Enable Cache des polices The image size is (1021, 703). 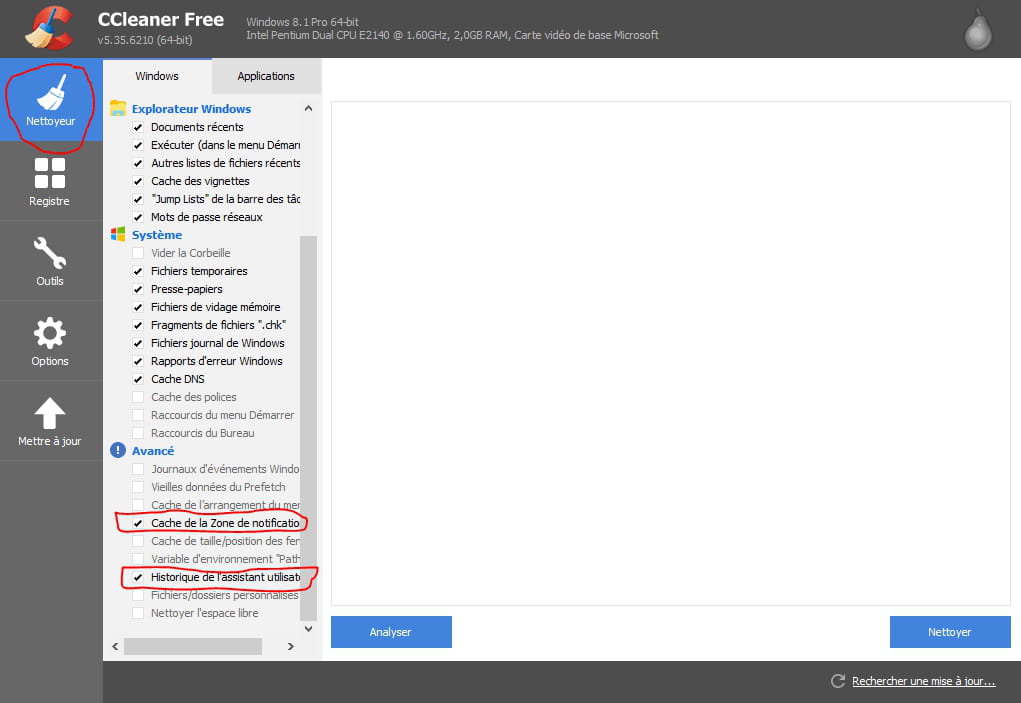pyautogui.click(x=138, y=397)
